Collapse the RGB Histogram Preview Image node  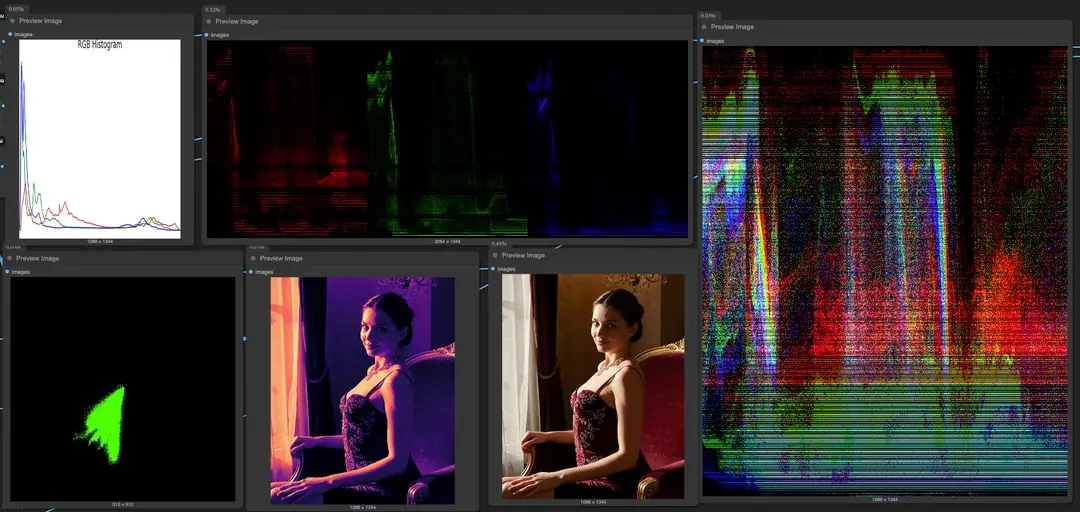12,20
